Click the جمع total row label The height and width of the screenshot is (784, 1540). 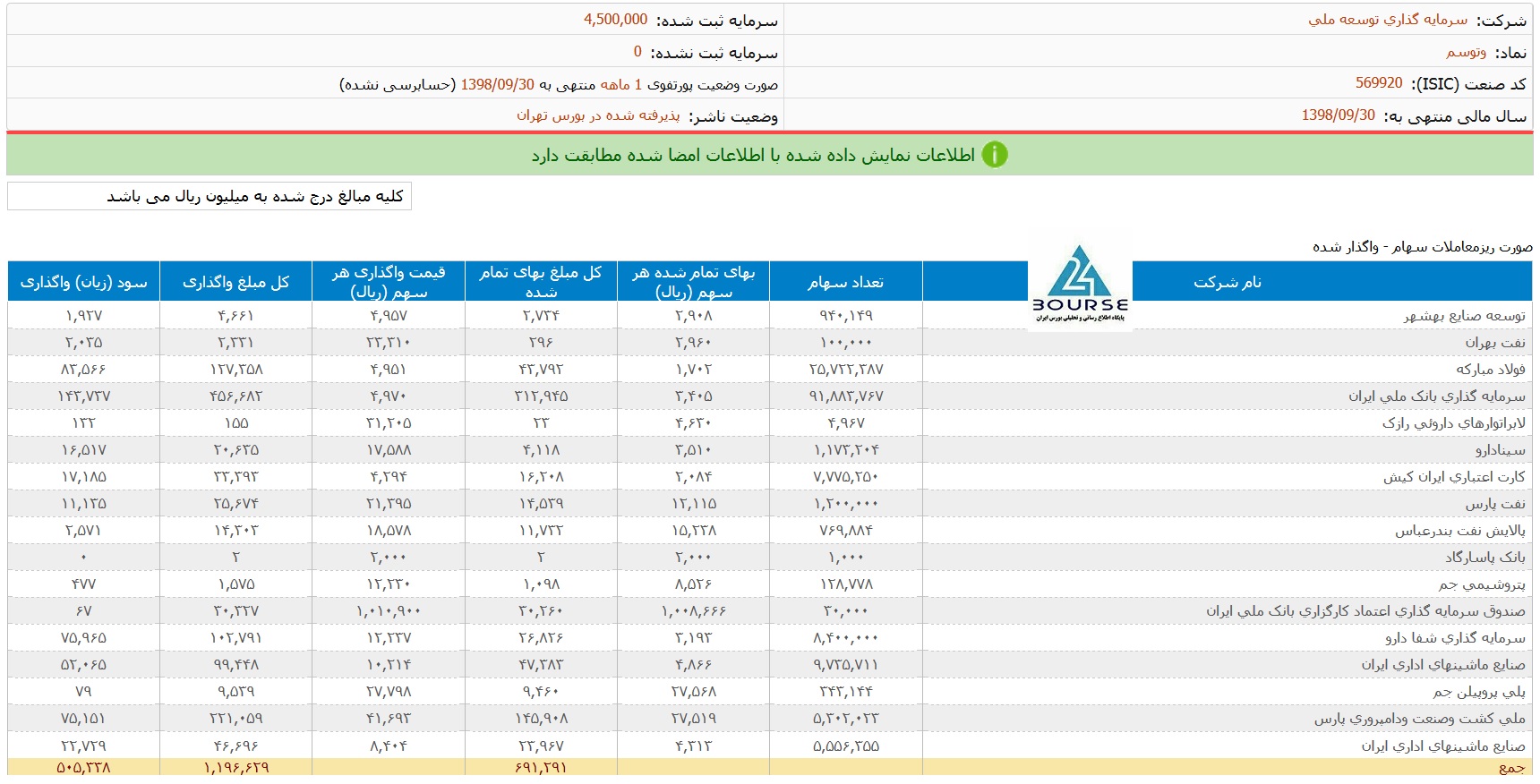pyautogui.click(x=1512, y=768)
